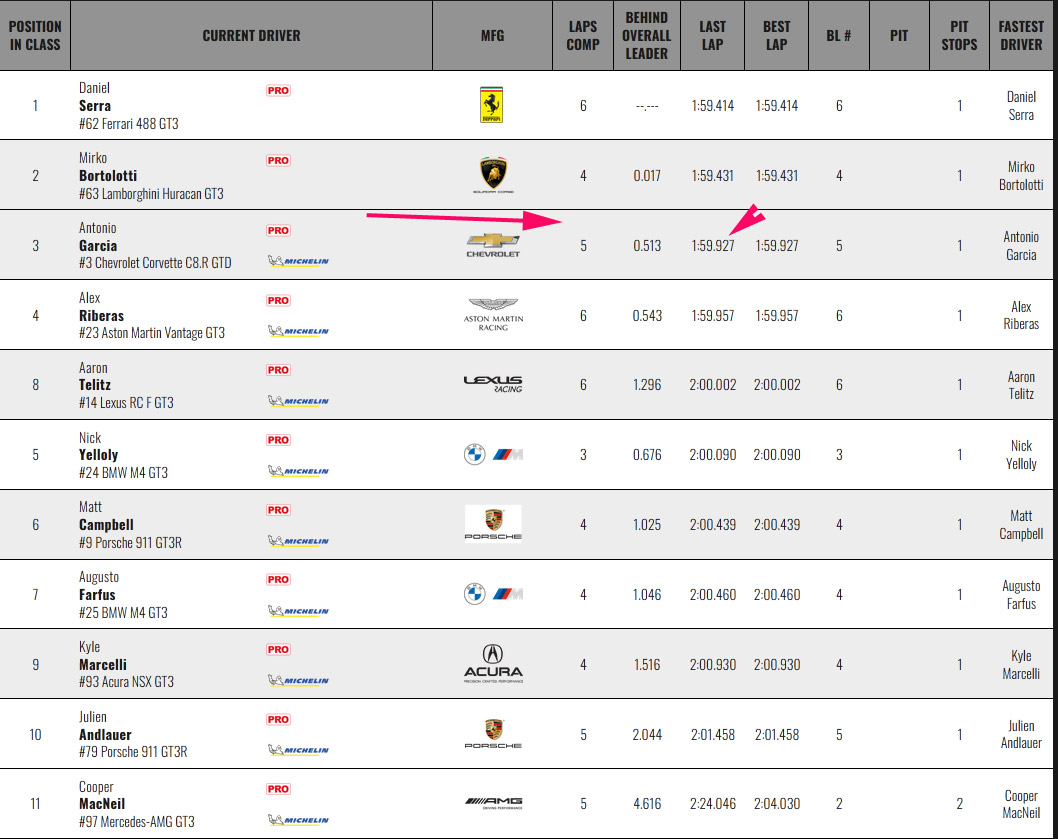Click the Porsche logo in Matt Campbell's row
This screenshot has width=1058, height=839.
coord(493,523)
